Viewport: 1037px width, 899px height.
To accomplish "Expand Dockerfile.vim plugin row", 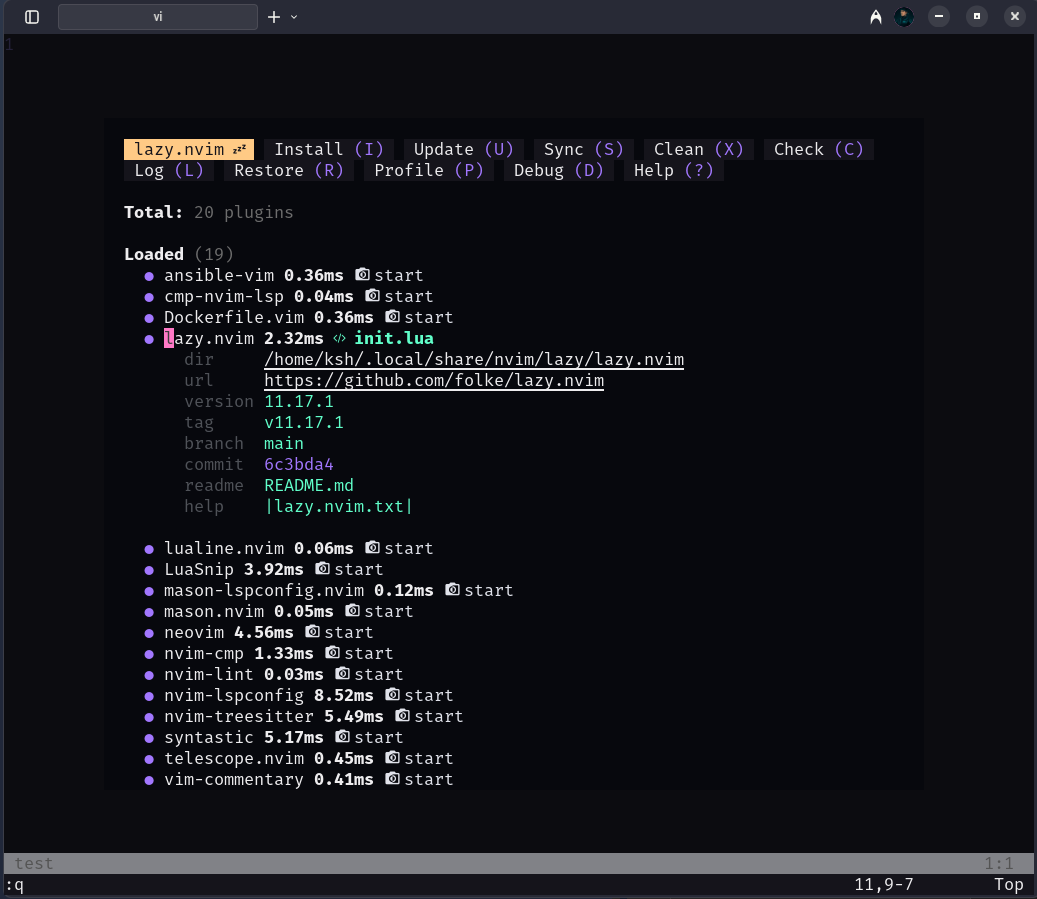I will click(234, 318).
